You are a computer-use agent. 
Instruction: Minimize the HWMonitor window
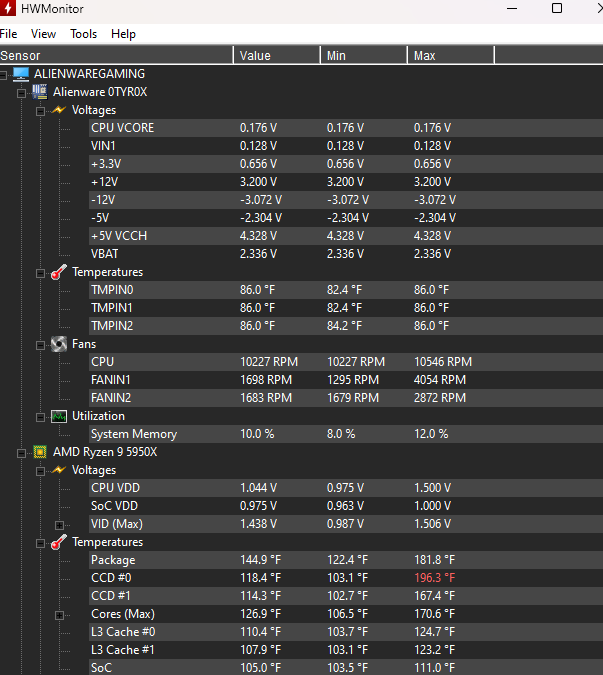[512, 8]
